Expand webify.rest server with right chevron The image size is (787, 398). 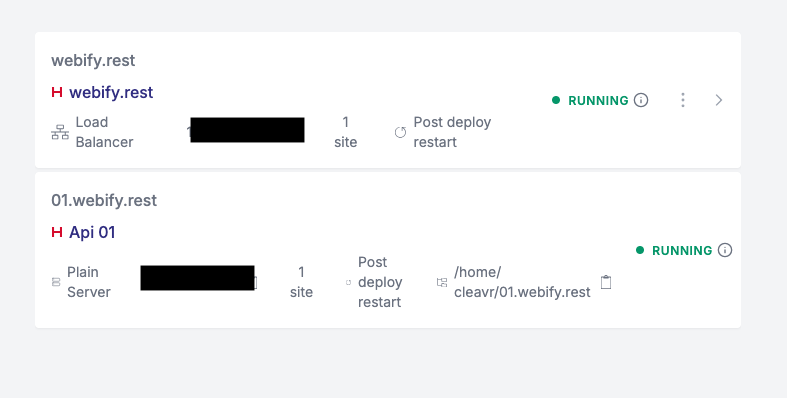719,100
